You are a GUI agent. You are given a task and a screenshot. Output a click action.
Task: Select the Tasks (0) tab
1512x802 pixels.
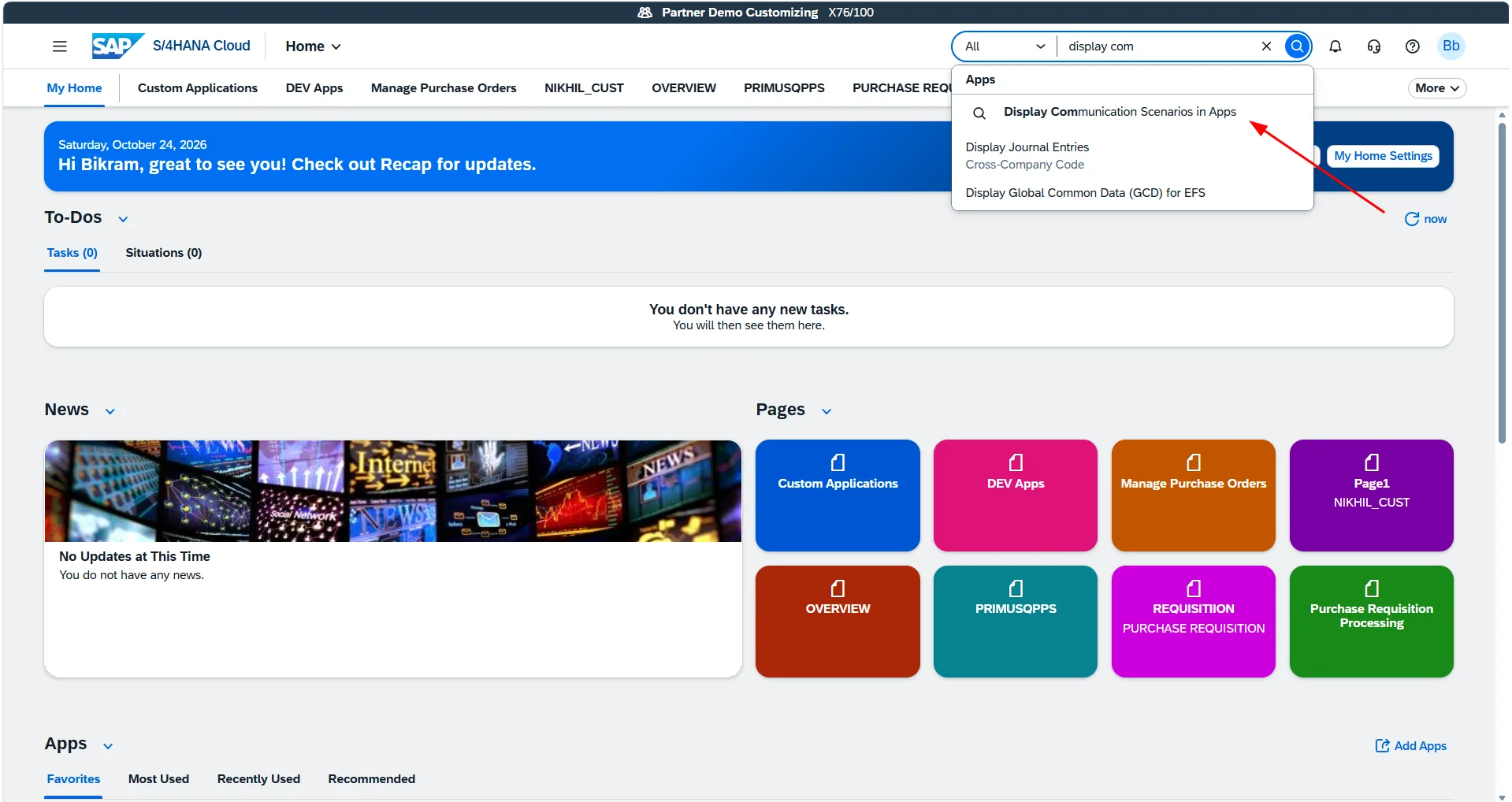72,253
